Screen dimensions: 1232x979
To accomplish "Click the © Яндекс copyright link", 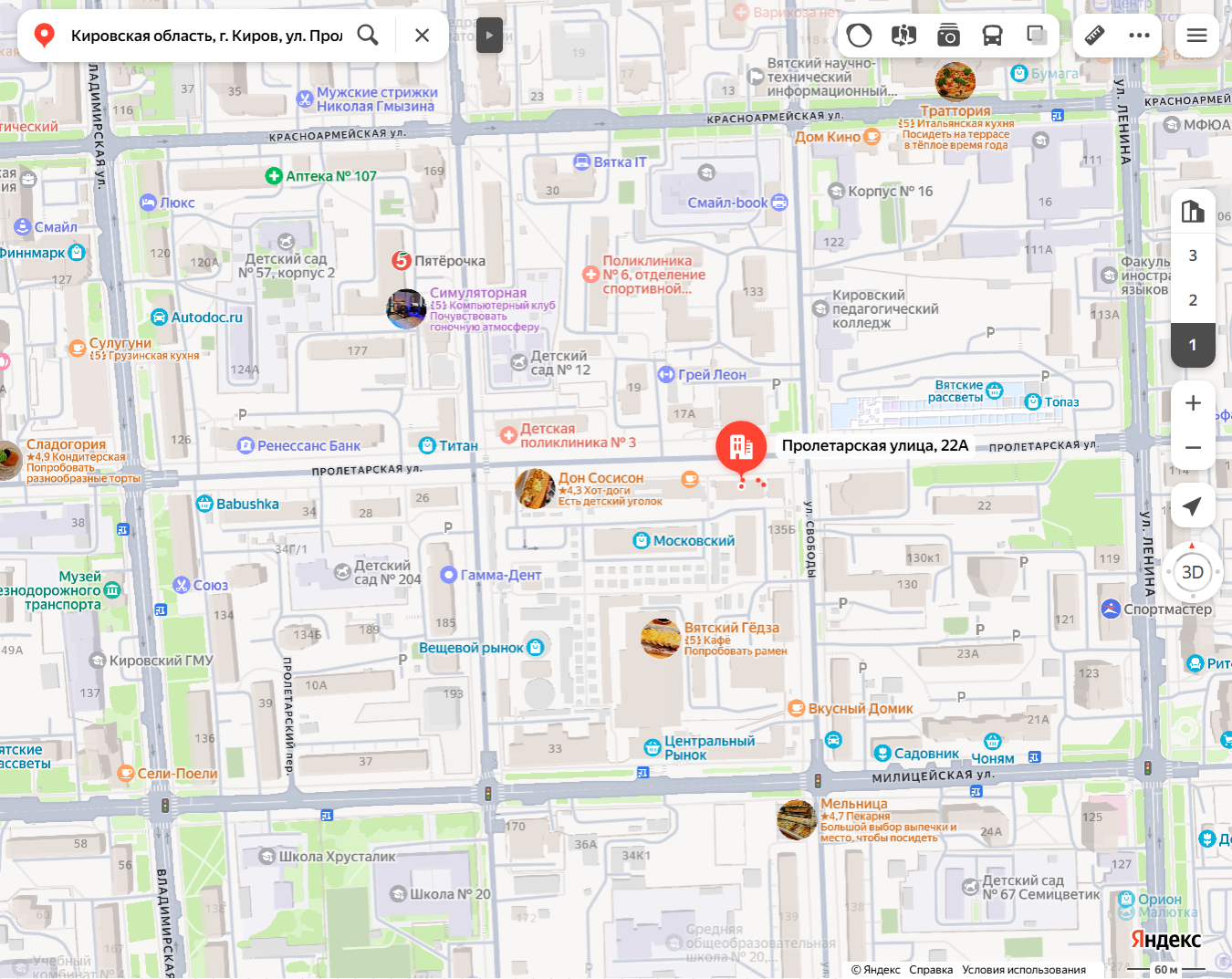I will 875,970.
